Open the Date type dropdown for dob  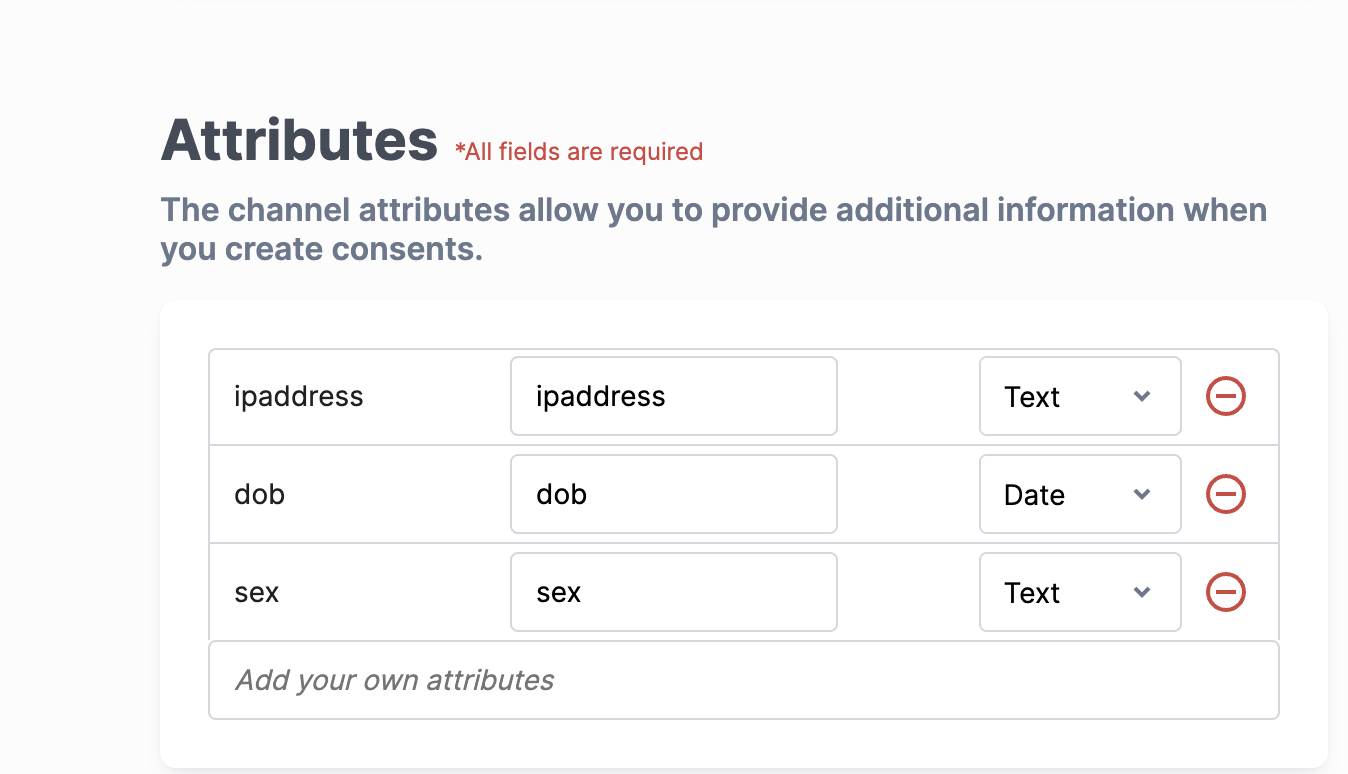[1080, 494]
